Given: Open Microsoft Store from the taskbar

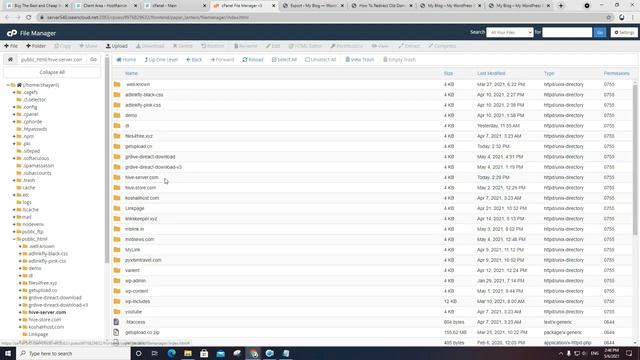Looking at the screenshot, I should [204, 353].
